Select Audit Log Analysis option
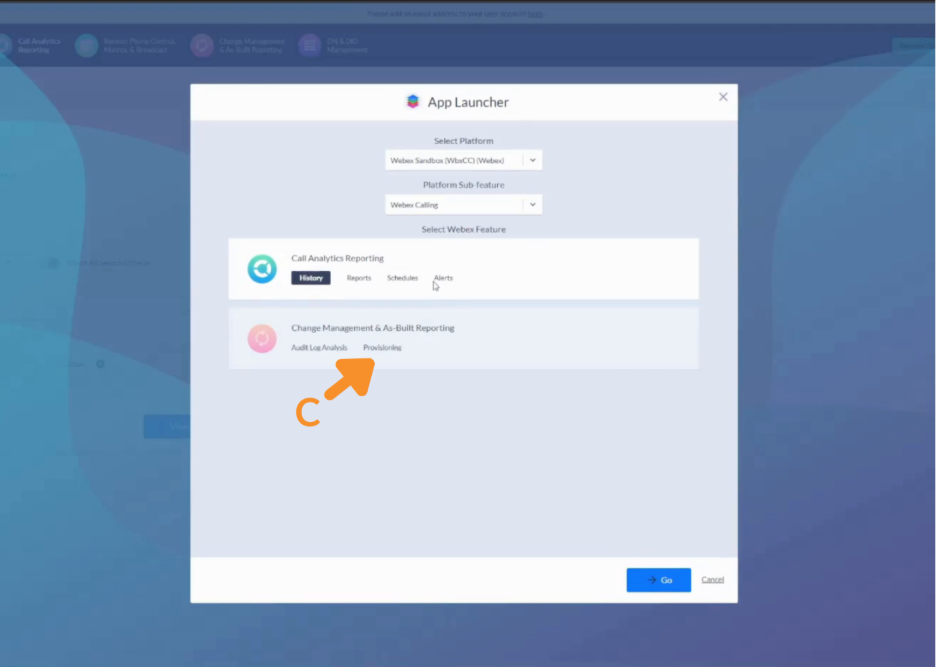The width and height of the screenshot is (936, 667). (319, 348)
